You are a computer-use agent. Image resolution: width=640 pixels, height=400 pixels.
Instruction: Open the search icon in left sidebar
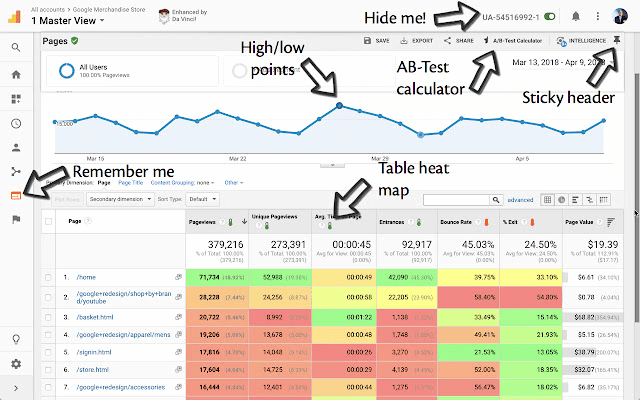(16, 47)
